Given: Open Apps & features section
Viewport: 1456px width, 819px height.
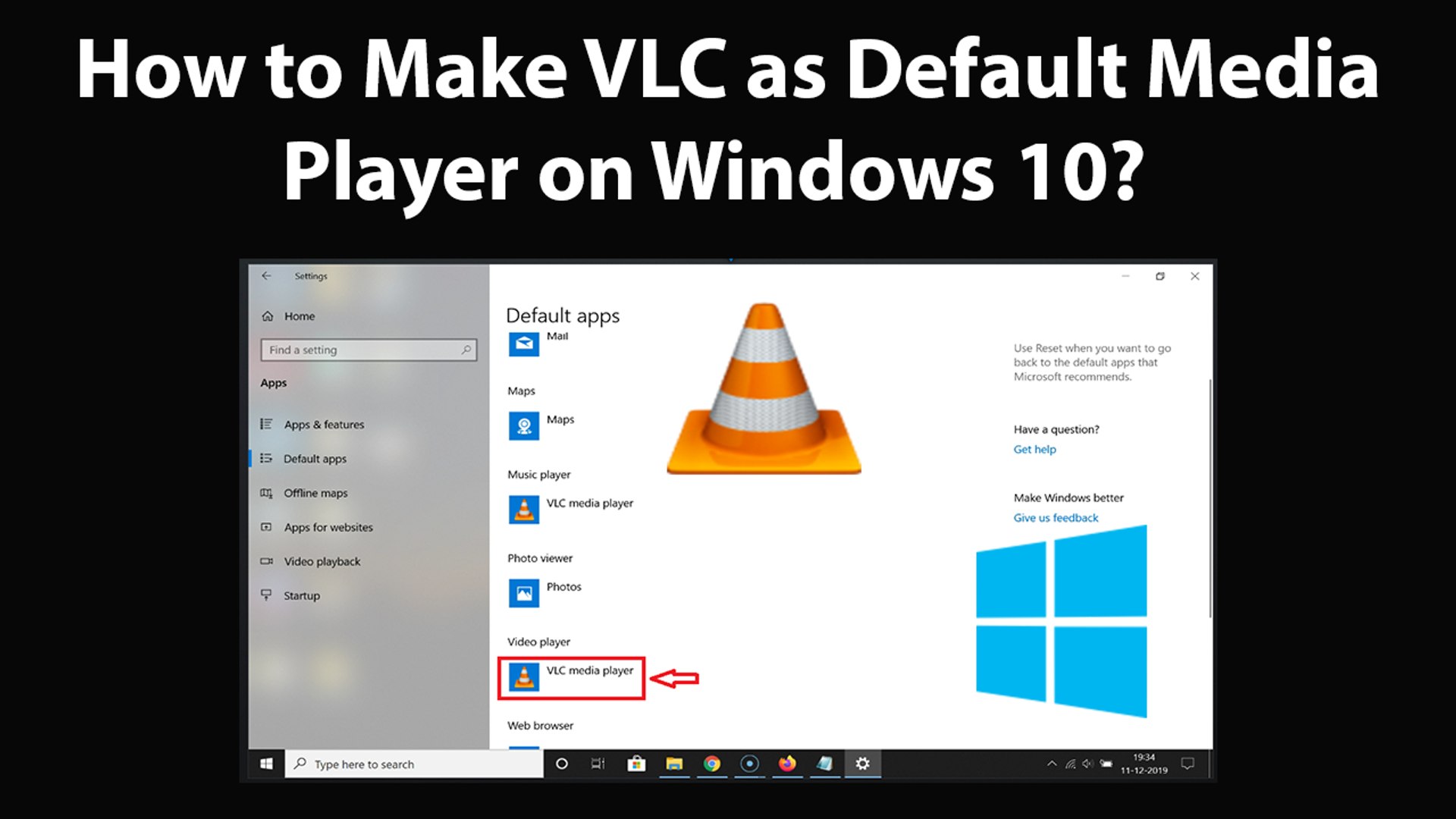Looking at the screenshot, I should [312, 425].
